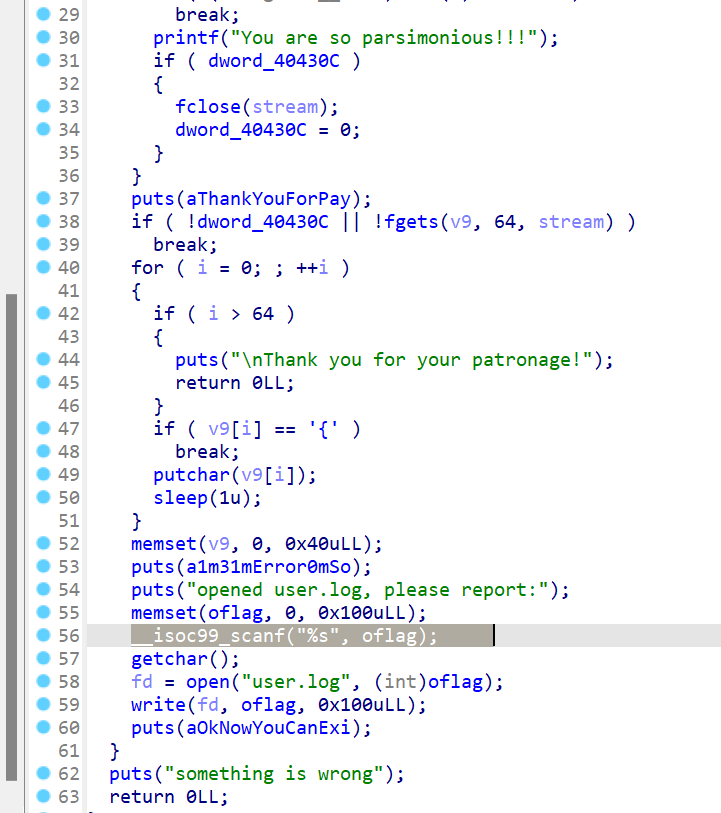Toggle breakpoint dot on line 60
The width and height of the screenshot is (721, 813).
pyautogui.click(x=42, y=728)
